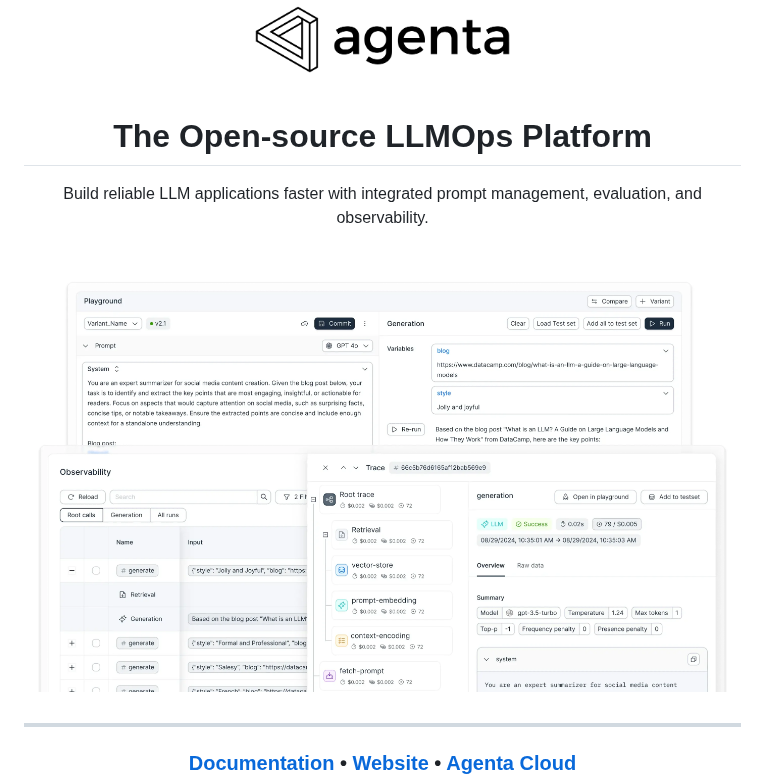Click the cloud deploy icon beside Commit

pyautogui.click(x=304, y=324)
